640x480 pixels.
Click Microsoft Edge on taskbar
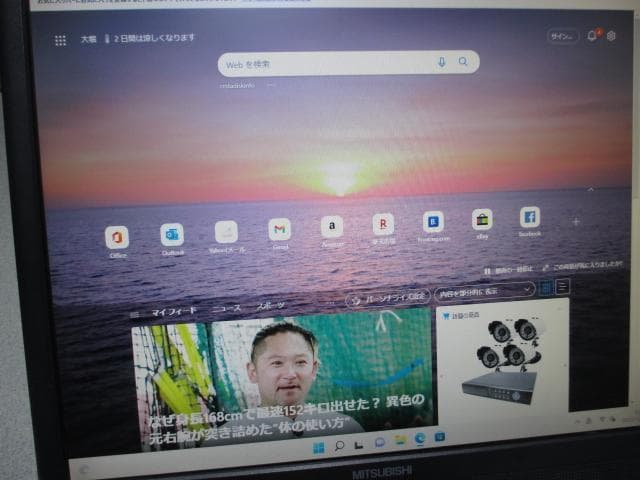point(420,439)
